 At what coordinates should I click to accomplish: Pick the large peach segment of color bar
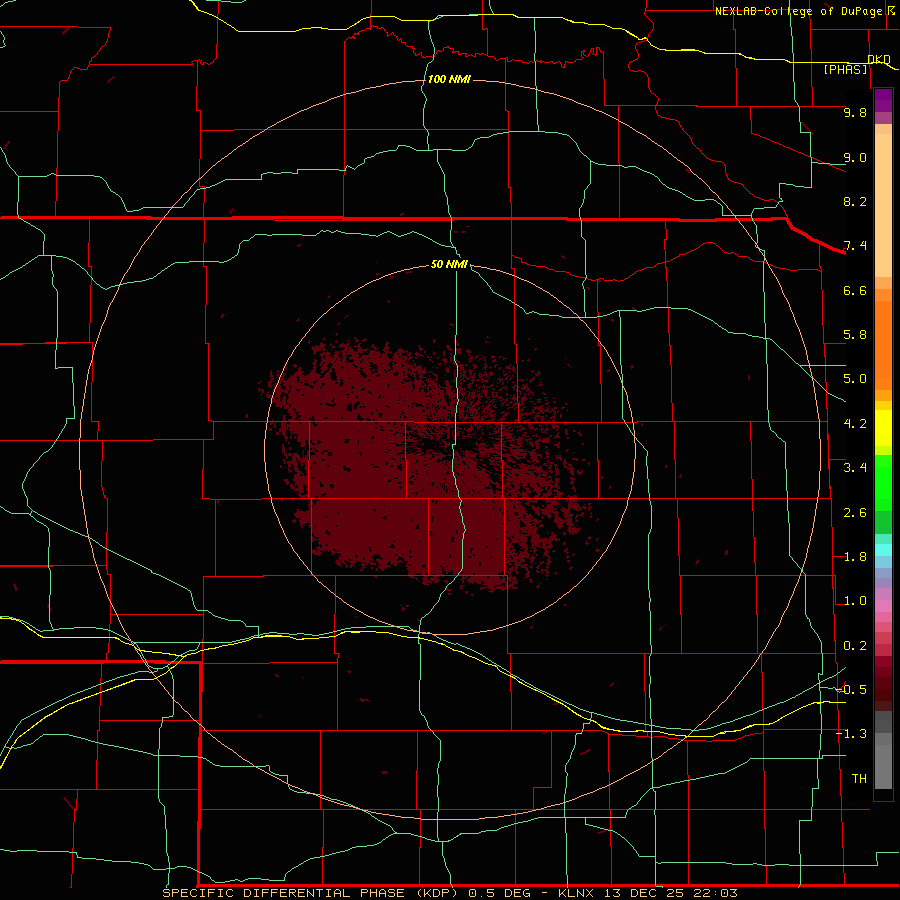(x=883, y=205)
